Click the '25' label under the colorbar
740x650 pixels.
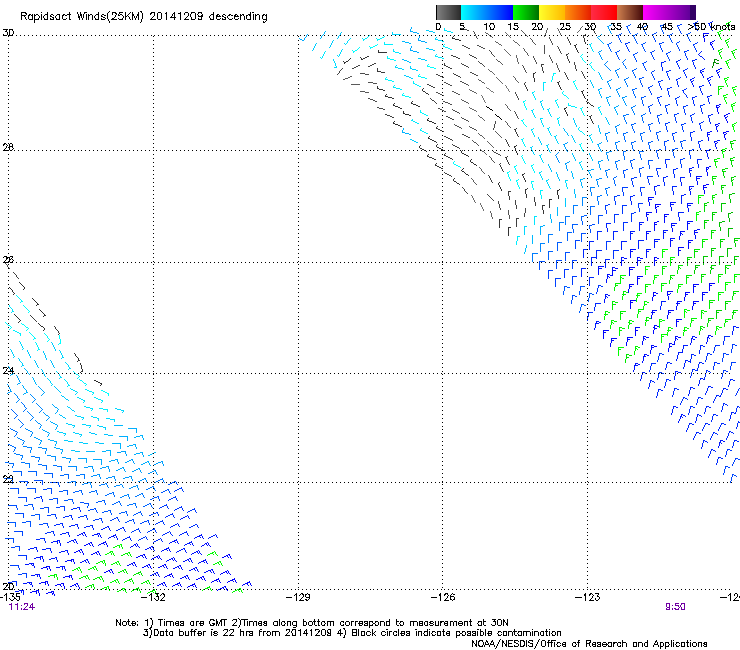(565, 27)
